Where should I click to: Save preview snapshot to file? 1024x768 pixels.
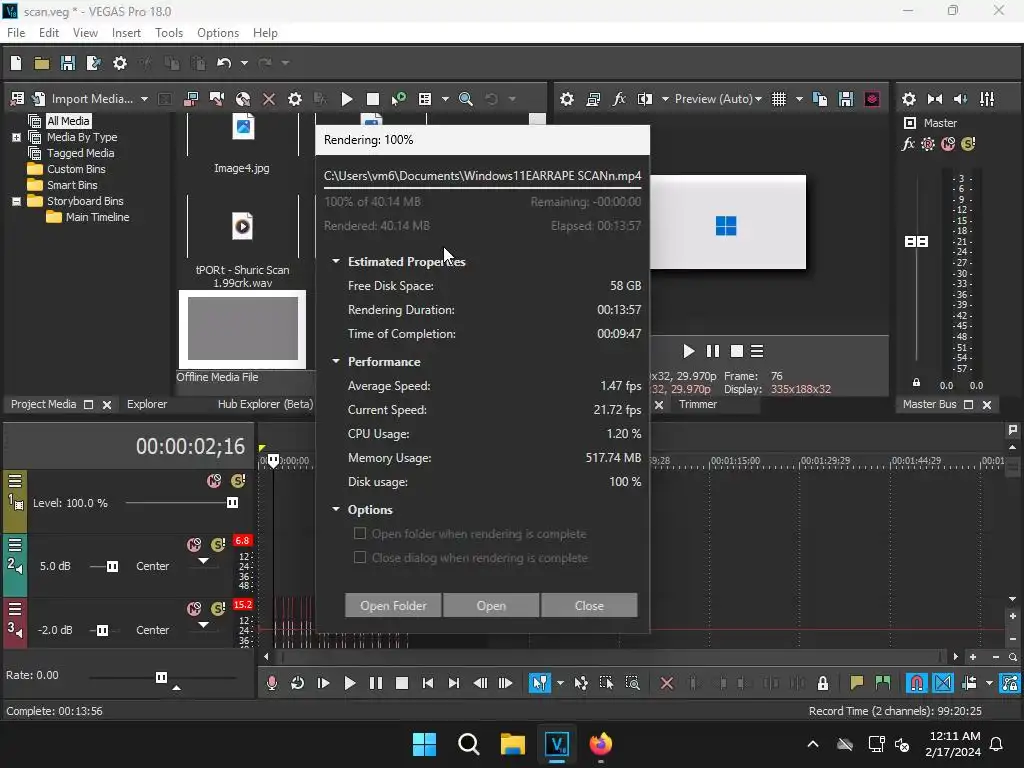[x=846, y=99]
